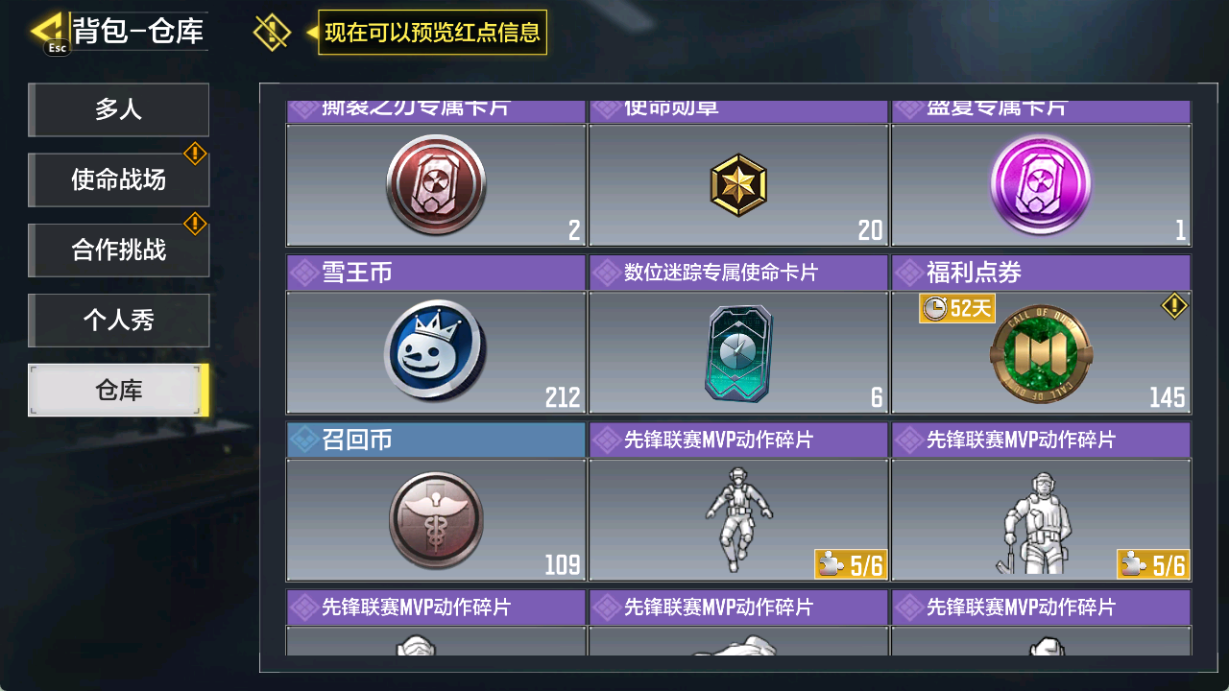This screenshot has height=691, width=1229.
Task: Select the 使命勋章 gold star medal
Action: 738,186
